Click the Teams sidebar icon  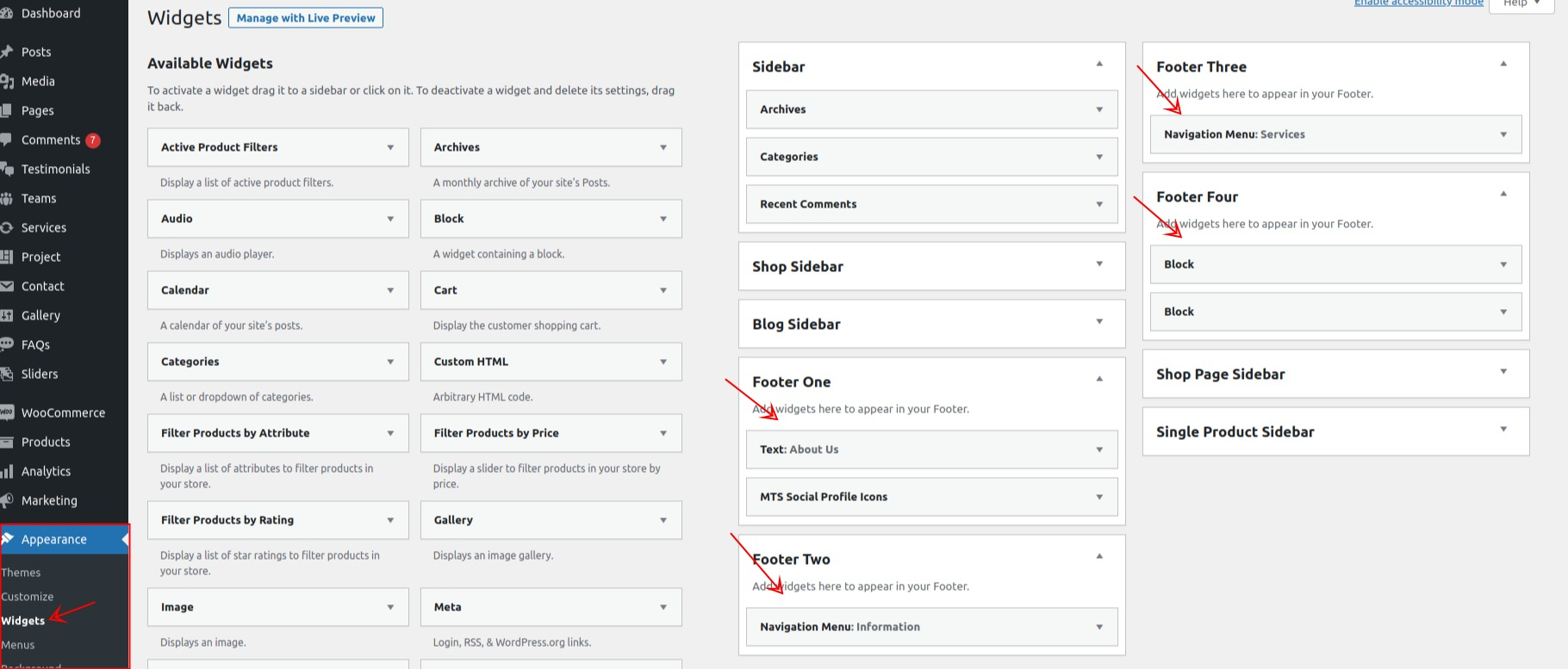coord(7,198)
